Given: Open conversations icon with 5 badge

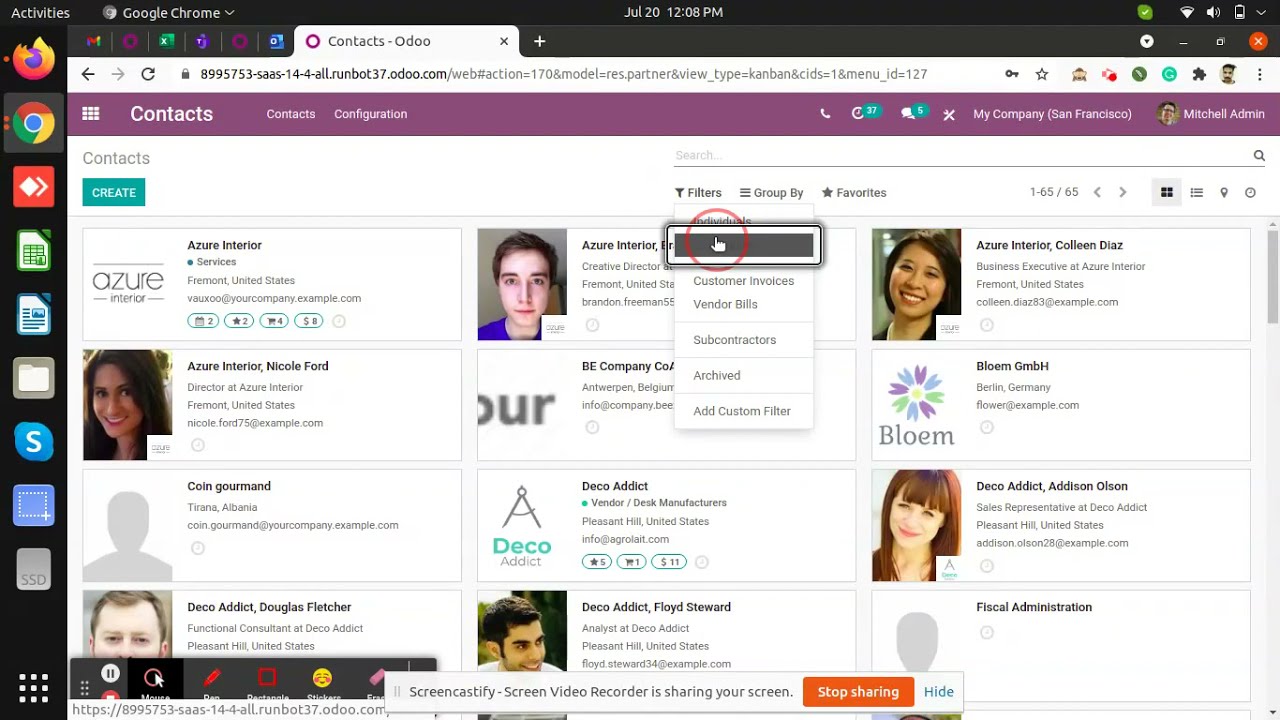Looking at the screenshot, I should tap(914, 113).
